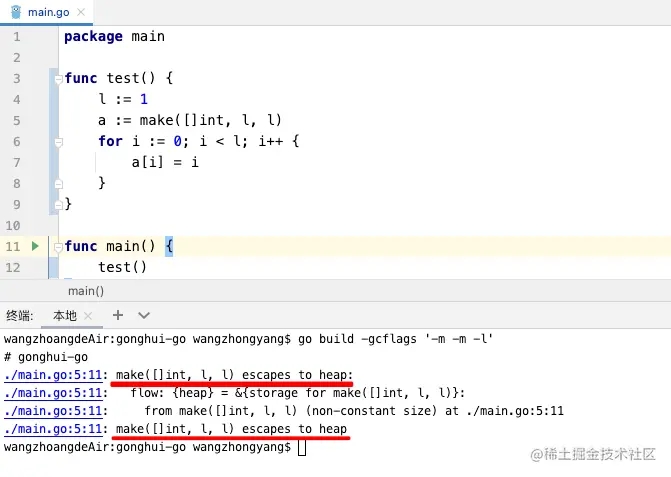Open ./main.go:5:11 link on the flow line
Image resolution: width=671 pixels, height=477 pixels.
point(53,393)
